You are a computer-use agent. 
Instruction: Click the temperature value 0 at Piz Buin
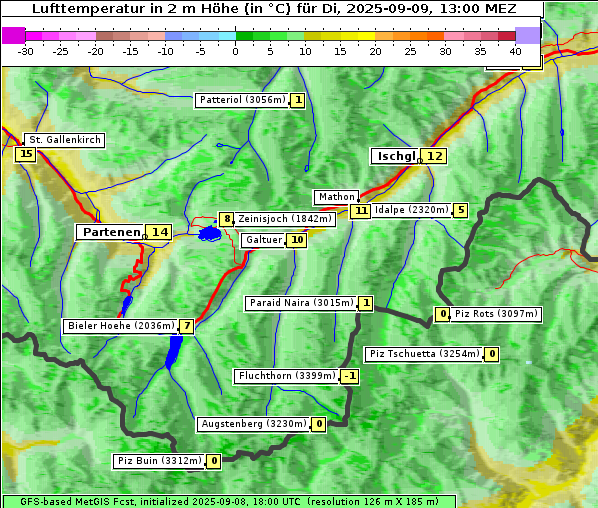pos(214,461)
